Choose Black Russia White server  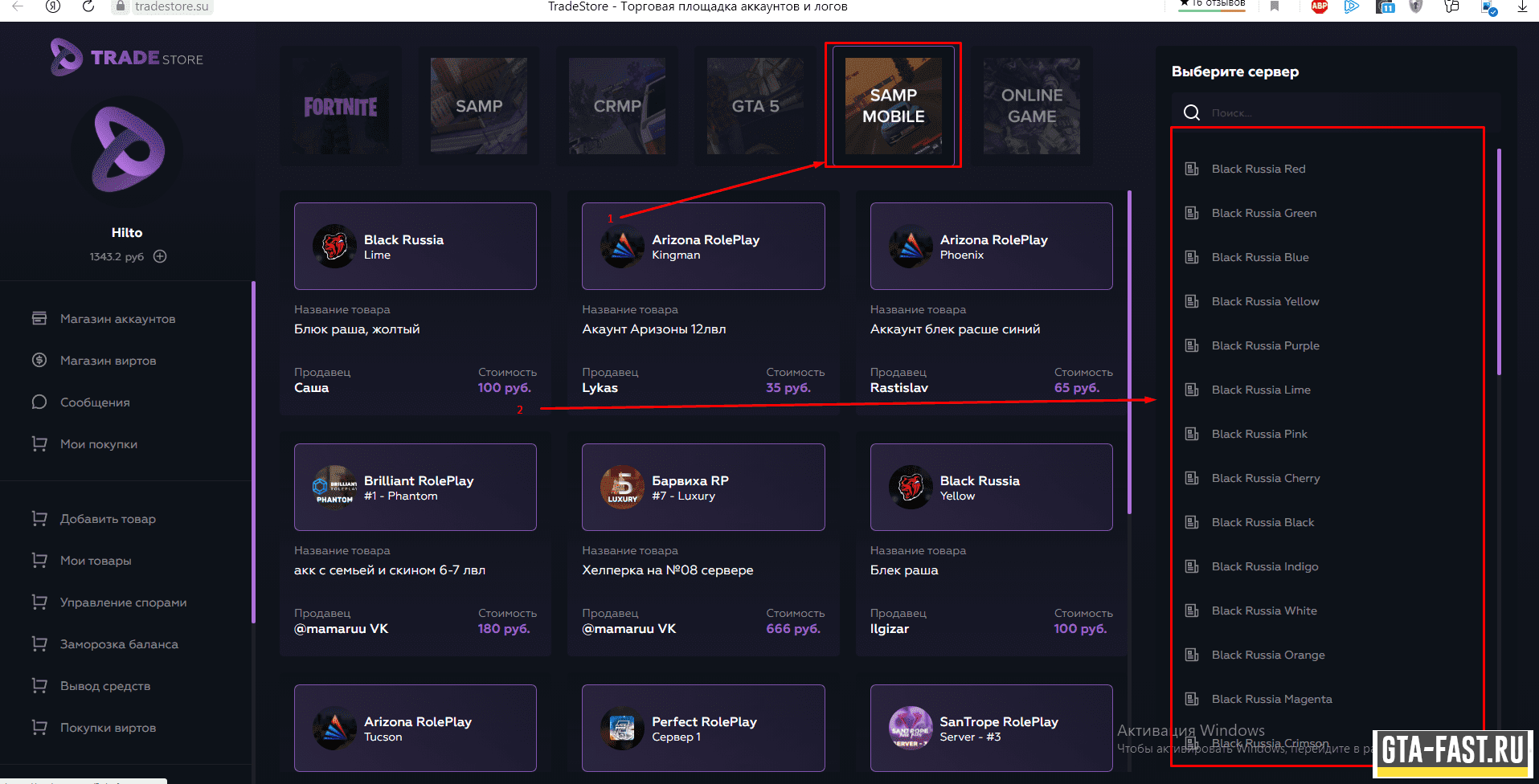point(1264,610)
